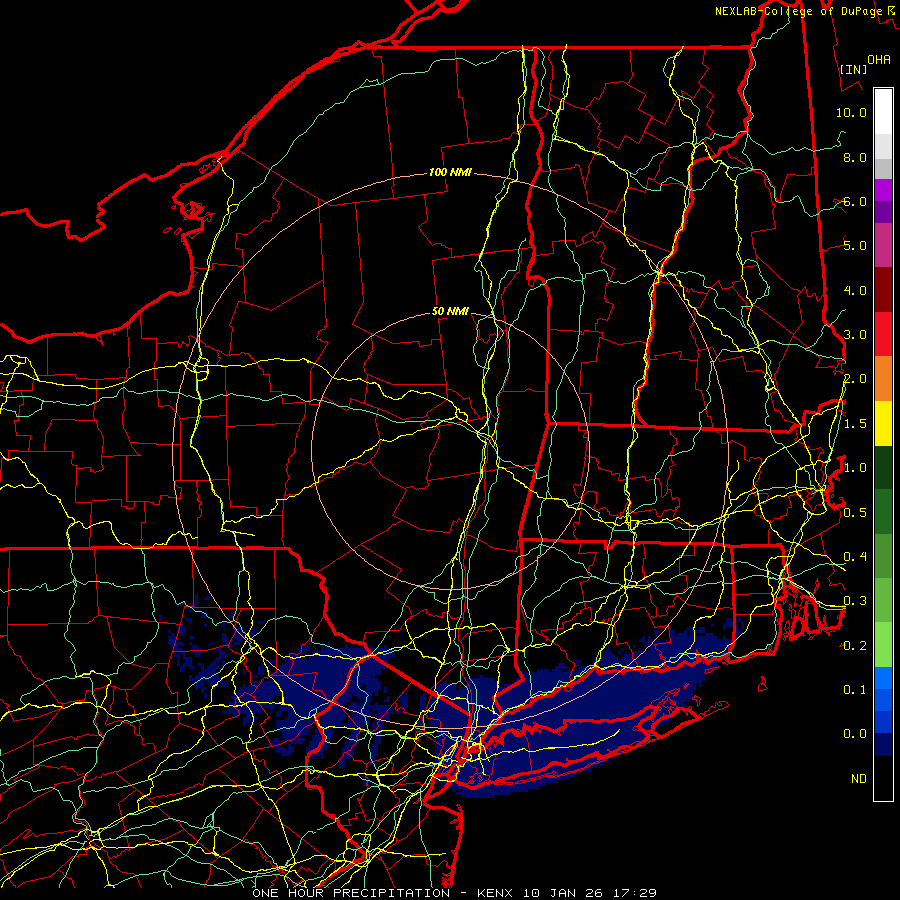Pick the black ND legend swatch
Image resolution: width=900 pixels, height=900 pixels.
(883, 778)
